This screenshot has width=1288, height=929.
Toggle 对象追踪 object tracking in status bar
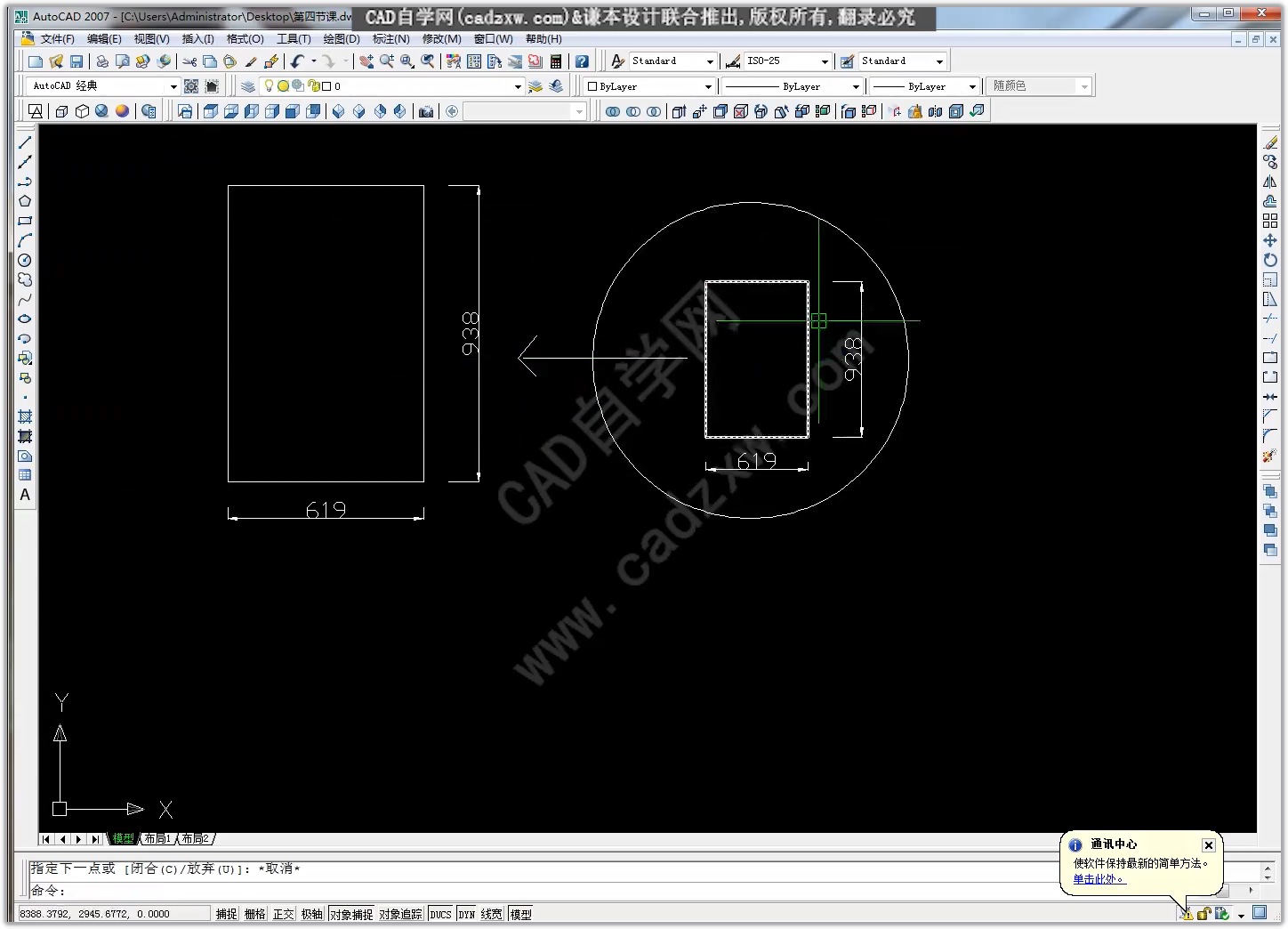[x=401, y=914]
